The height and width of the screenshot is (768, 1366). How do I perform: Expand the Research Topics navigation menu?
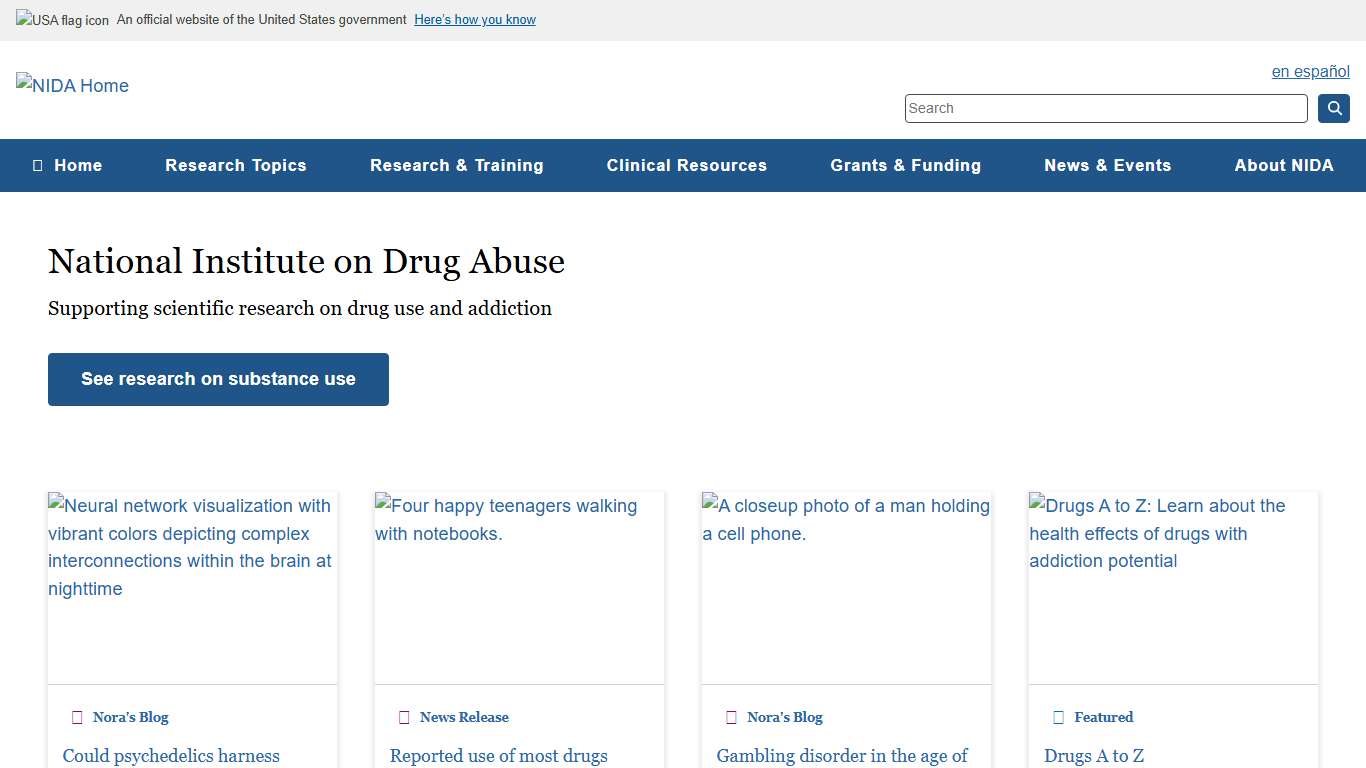[236, 165]
